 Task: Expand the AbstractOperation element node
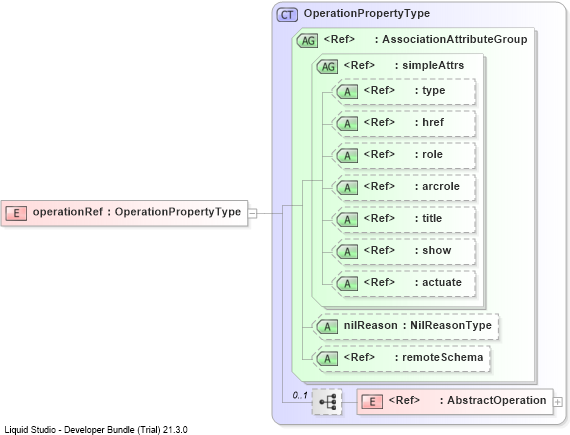pyautogui.click(x=558, y=402)
